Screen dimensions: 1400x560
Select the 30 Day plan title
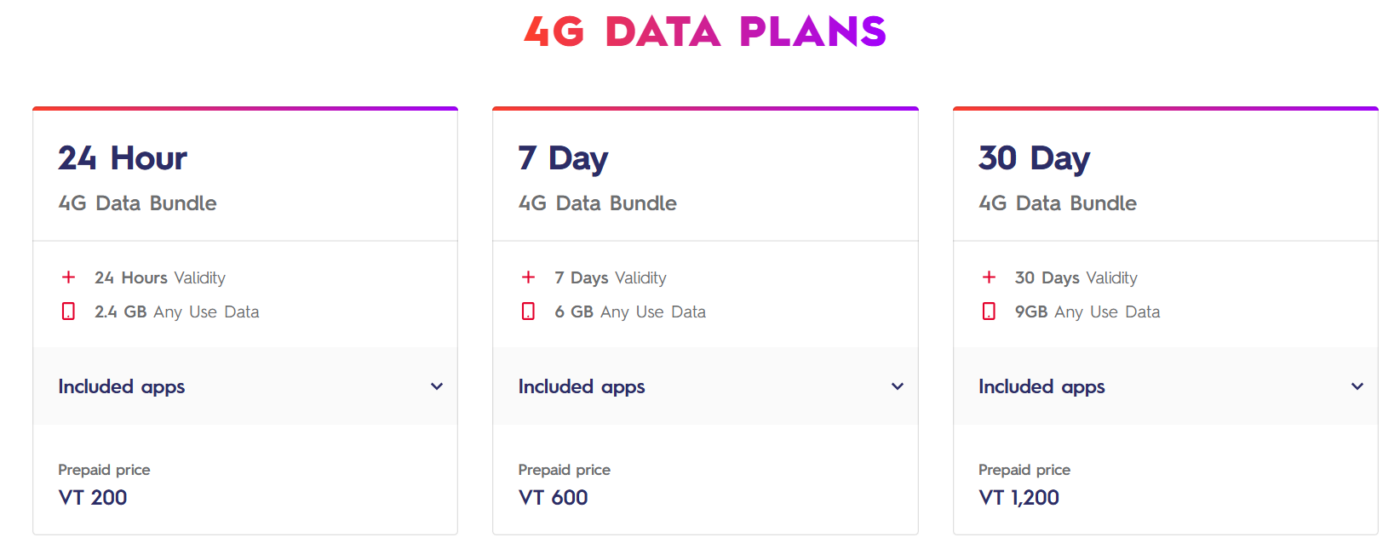1034,158
